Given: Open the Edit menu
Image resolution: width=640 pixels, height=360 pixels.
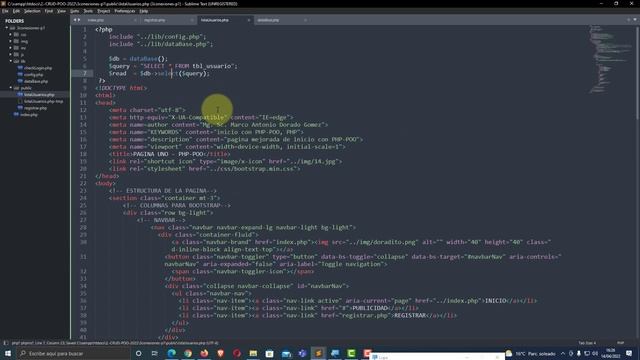Looking at the screenshot, I should [16, 11].
